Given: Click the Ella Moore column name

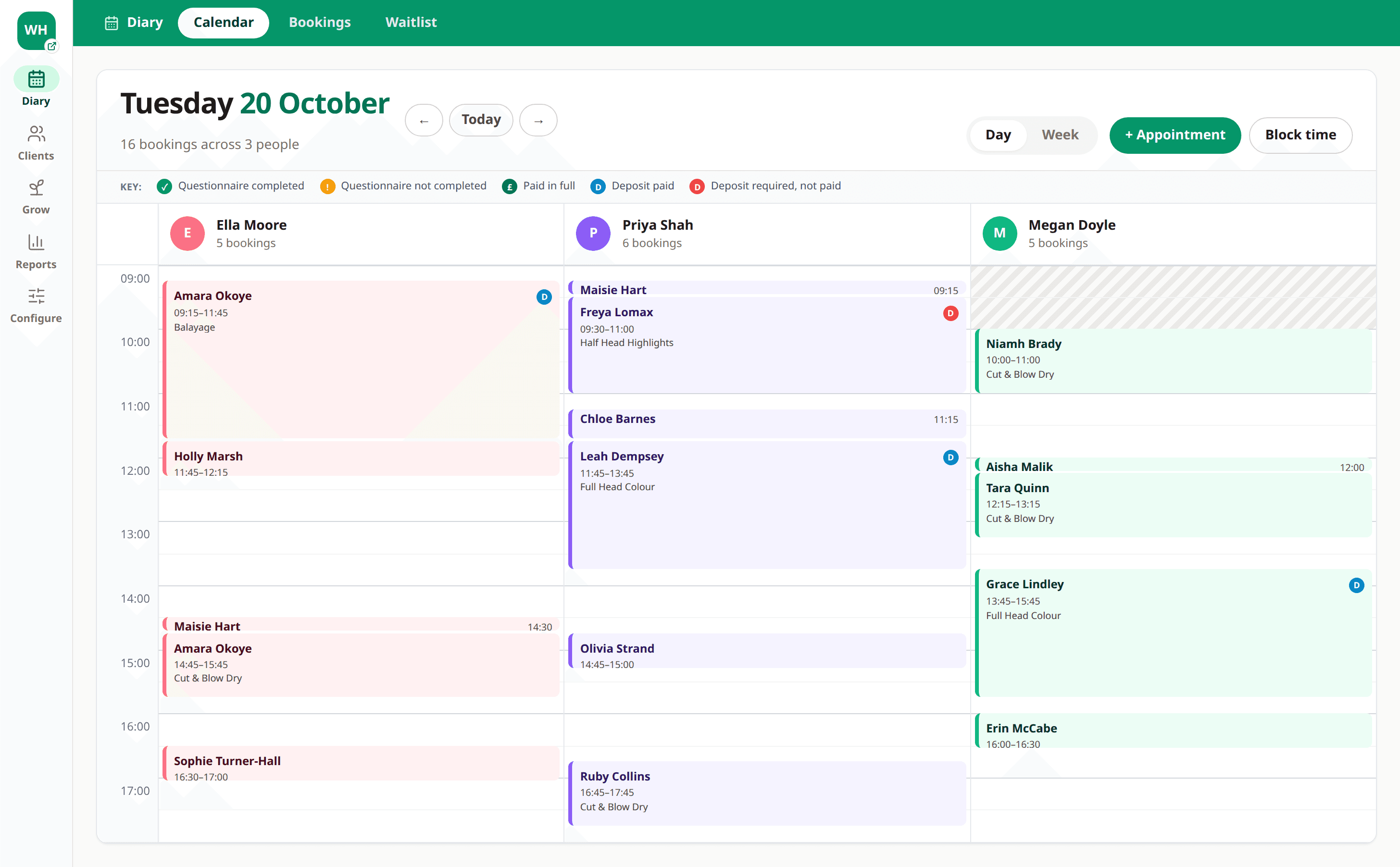Looking at the screenshot, I should click(251, 225).
